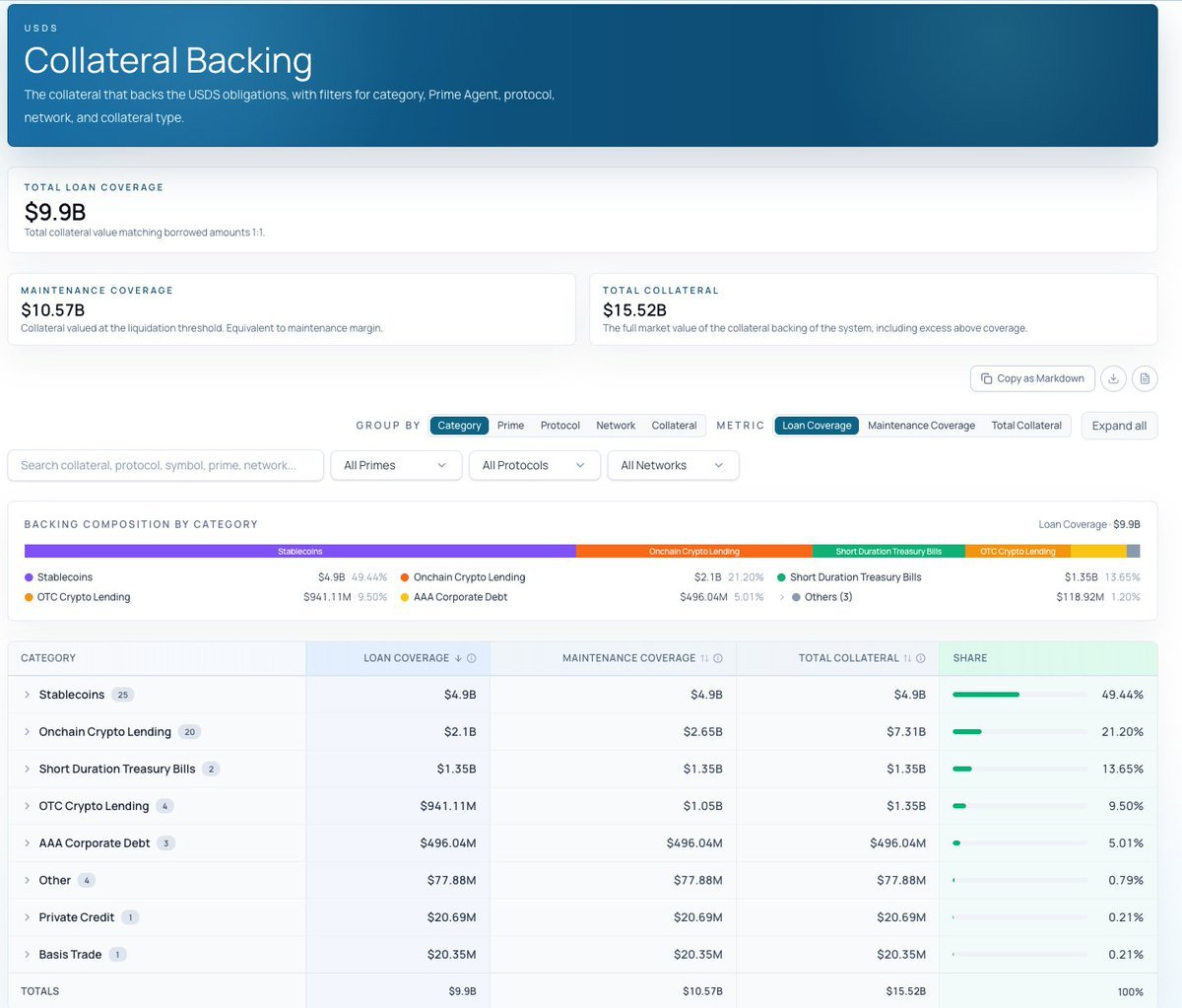
Task: Expand the Basis Trade row
Action: tap(27, 955)
